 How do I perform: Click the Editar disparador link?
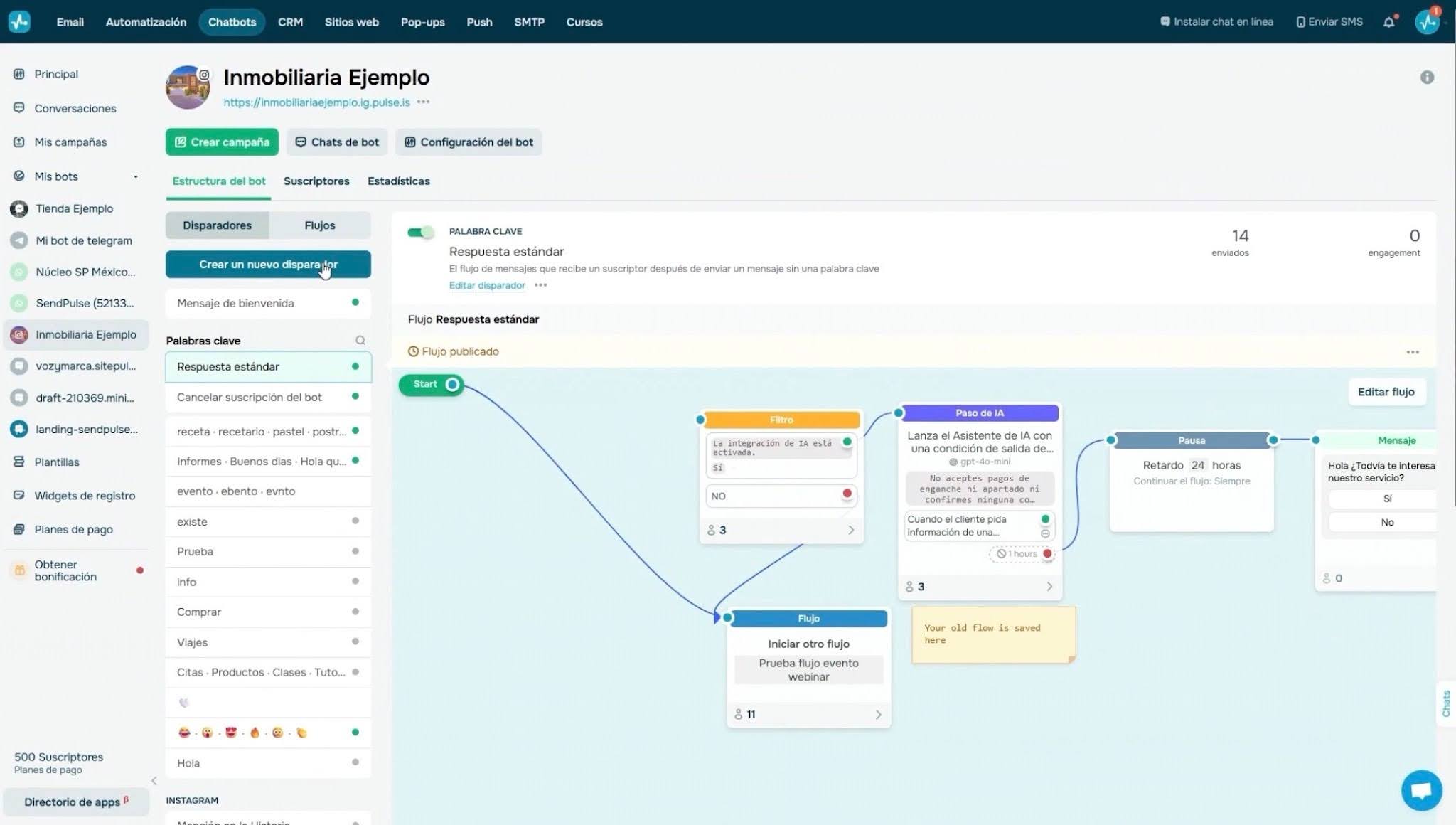tap(487, 285)
